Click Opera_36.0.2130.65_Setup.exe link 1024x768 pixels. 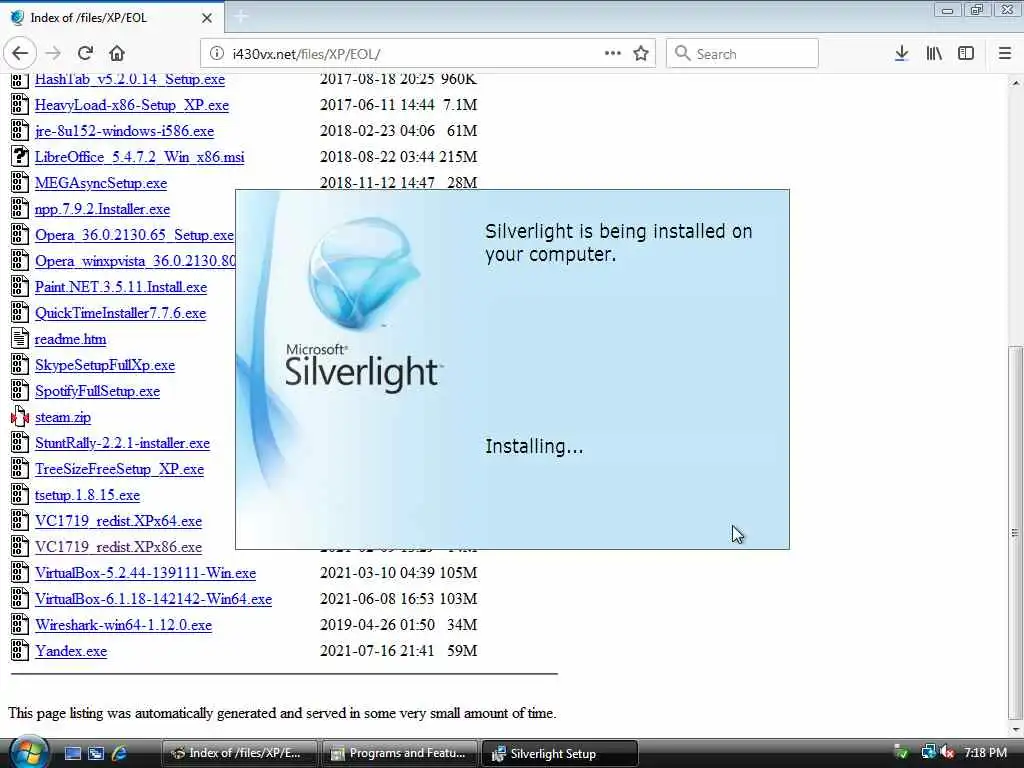click(x=134, y=234)
